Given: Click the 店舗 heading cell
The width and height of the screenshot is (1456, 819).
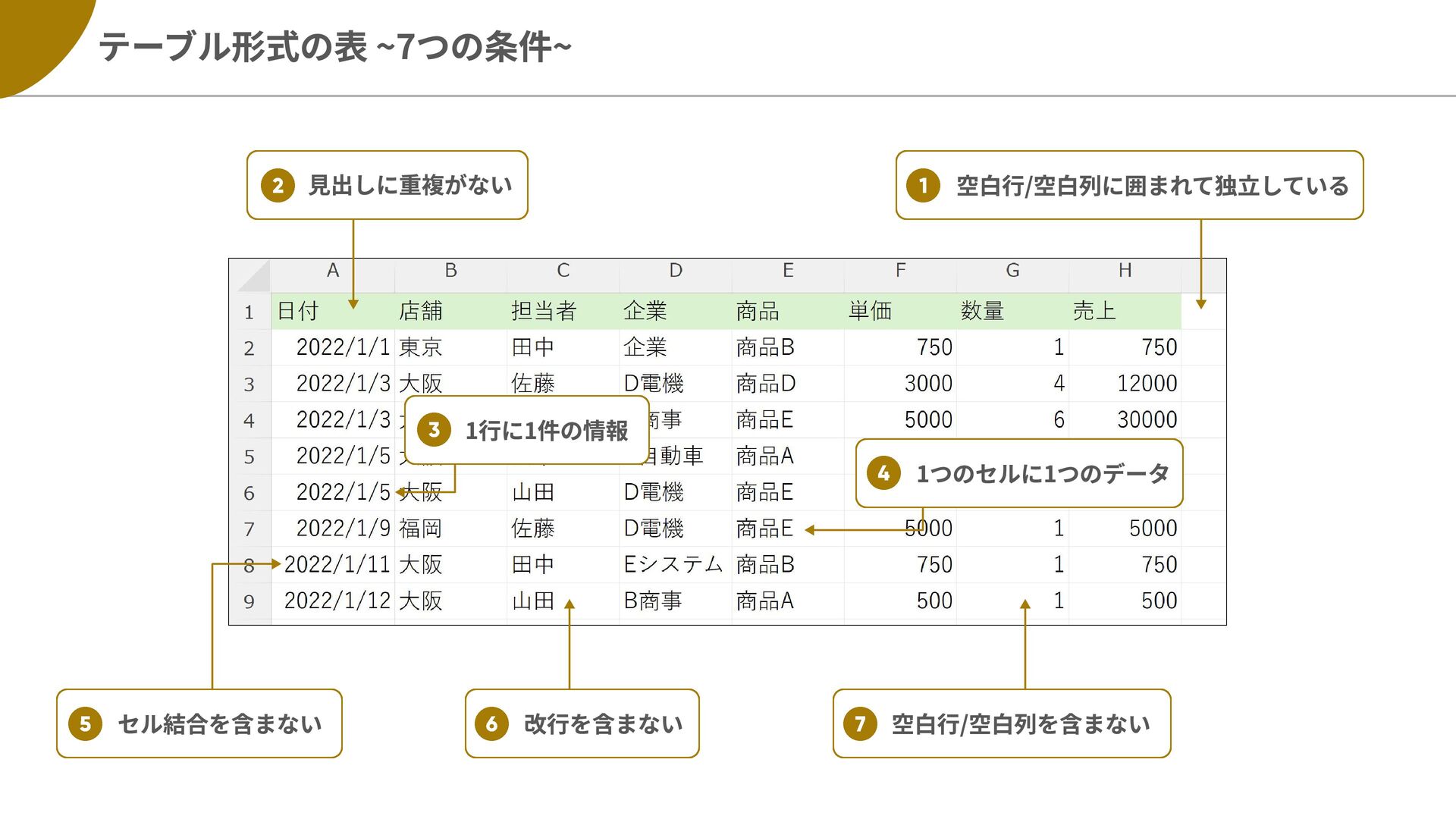Looking at the screenshot, I should (x=450, y=311).
